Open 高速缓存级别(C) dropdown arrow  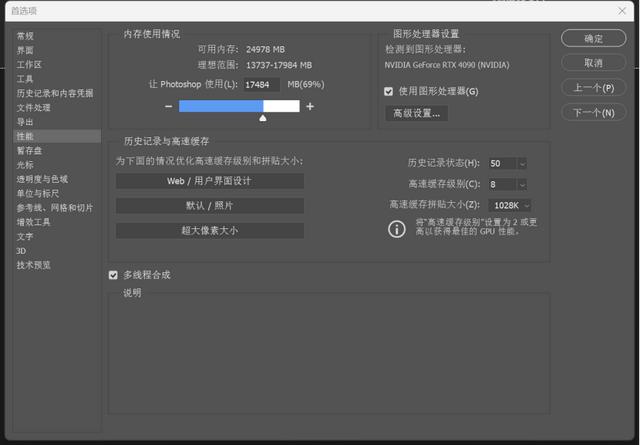(522, 185)
